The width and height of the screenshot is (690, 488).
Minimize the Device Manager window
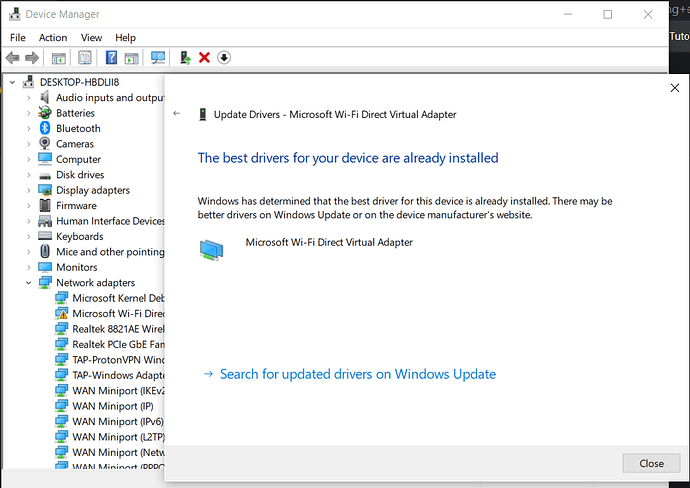568,15
